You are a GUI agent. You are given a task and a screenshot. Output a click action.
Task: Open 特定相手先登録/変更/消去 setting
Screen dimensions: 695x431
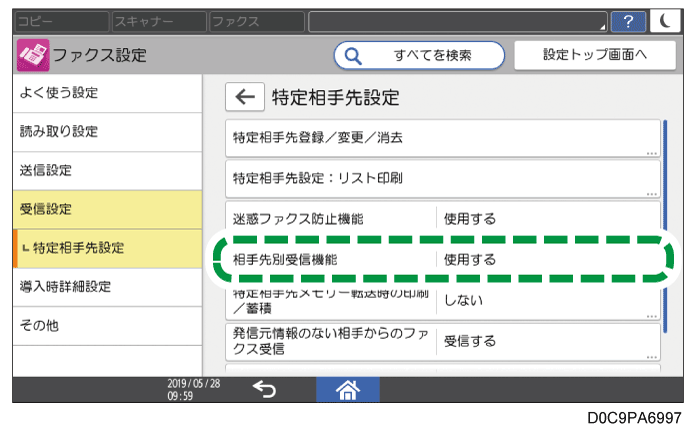pyautogui.click(x=443, y=138)
